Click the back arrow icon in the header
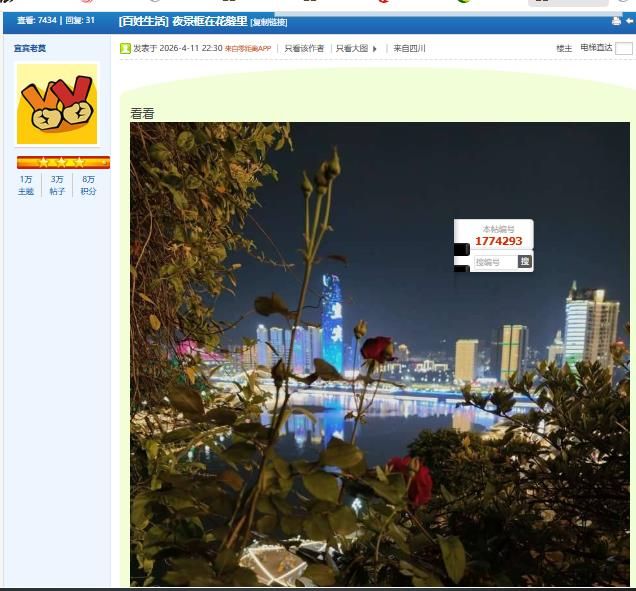The width and height of the screenshot is (636, 591). (x=629, y=21)
